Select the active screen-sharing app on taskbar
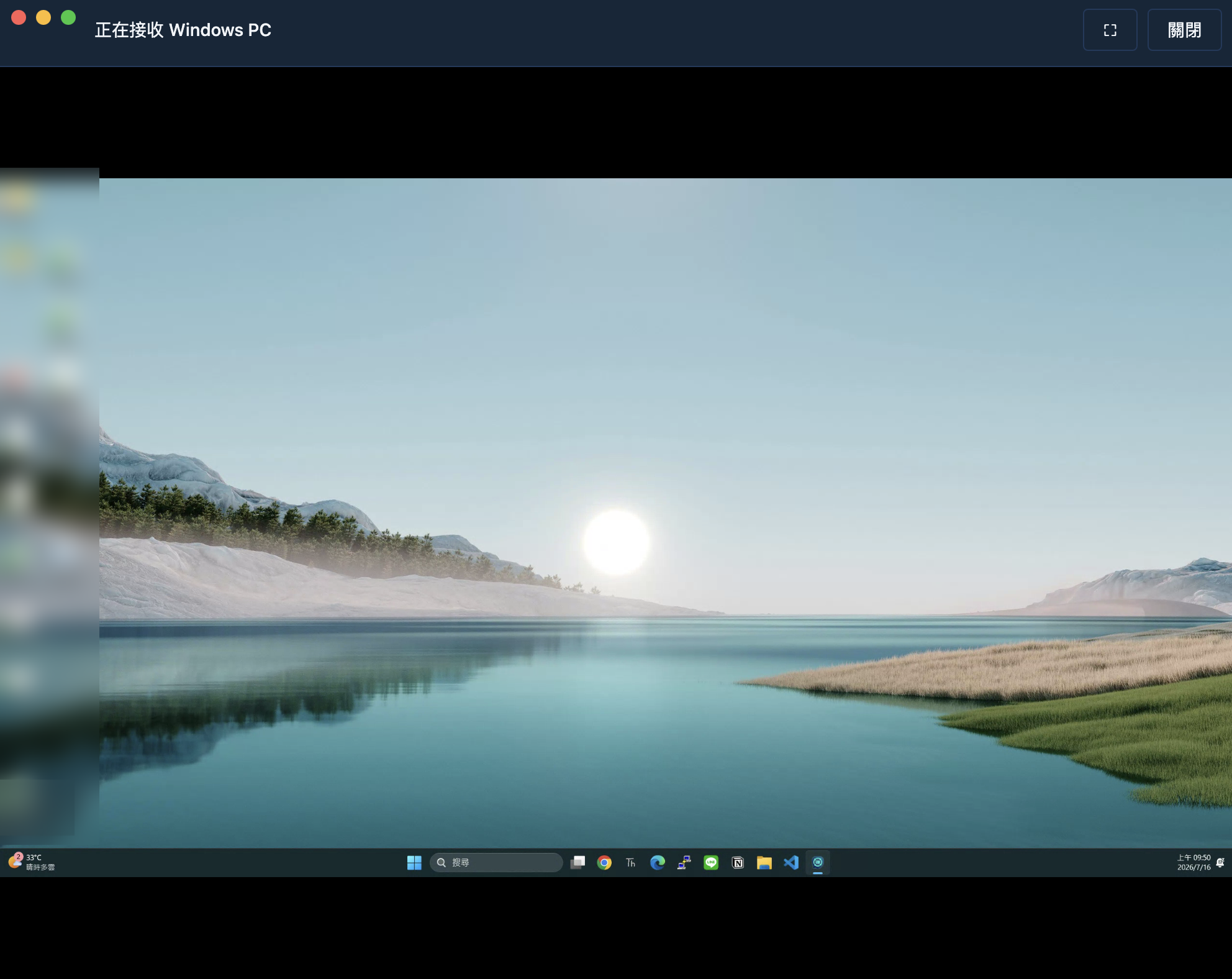The height and width of the screenshot is (979, 1232). 818,862
